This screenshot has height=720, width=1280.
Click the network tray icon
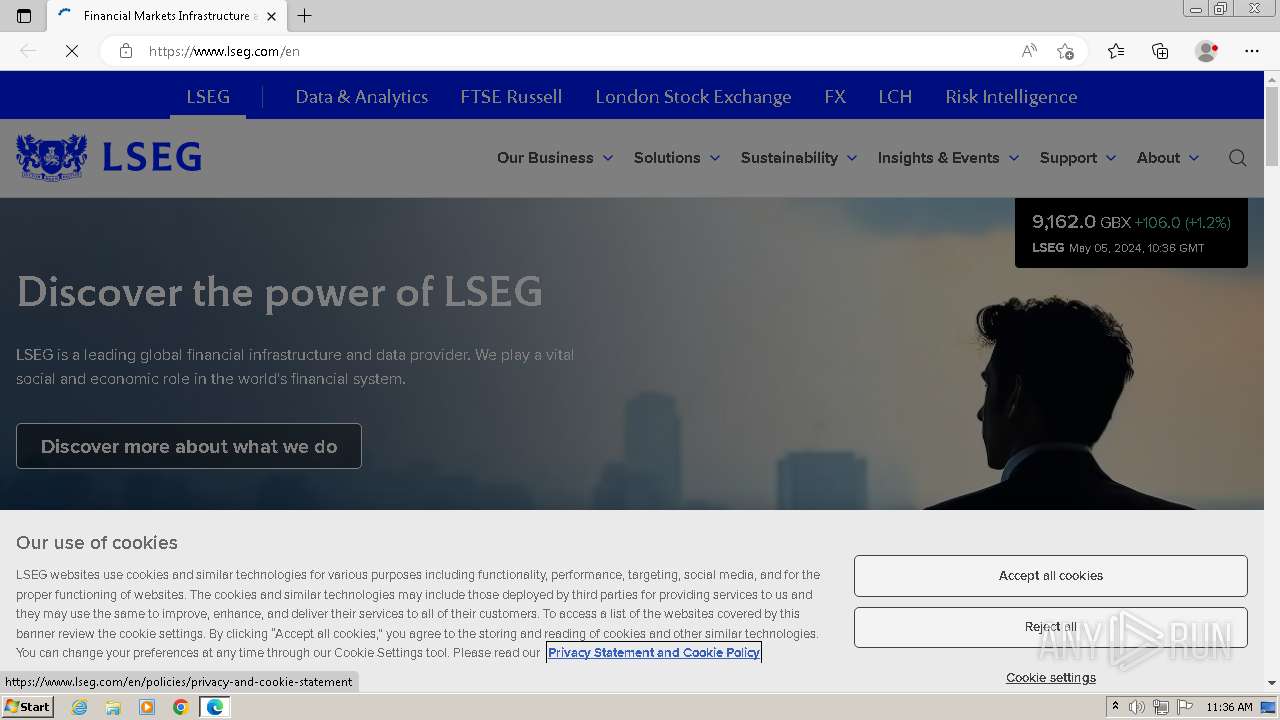pos(1161,707)
